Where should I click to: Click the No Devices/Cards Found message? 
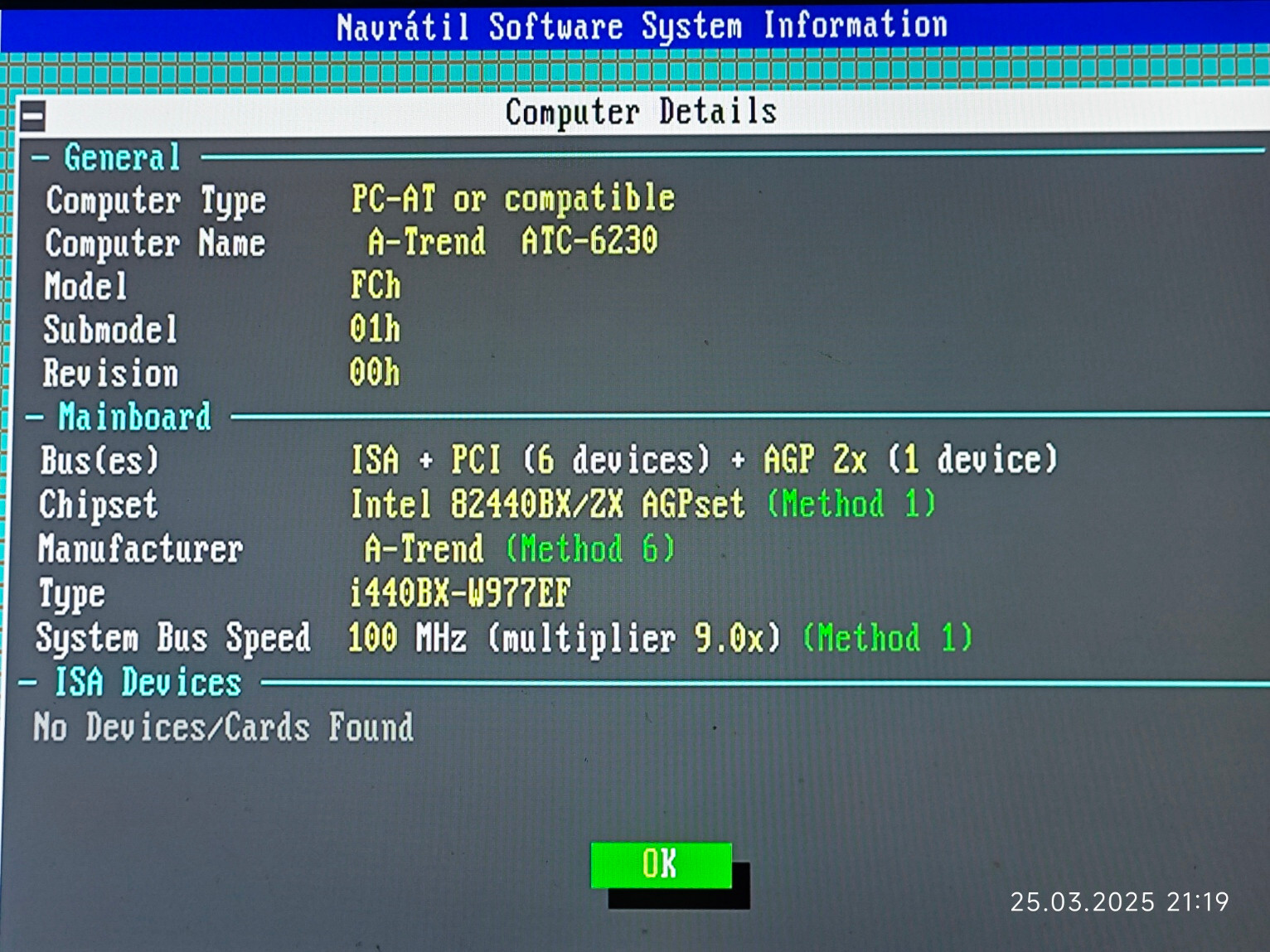[223, 727]
